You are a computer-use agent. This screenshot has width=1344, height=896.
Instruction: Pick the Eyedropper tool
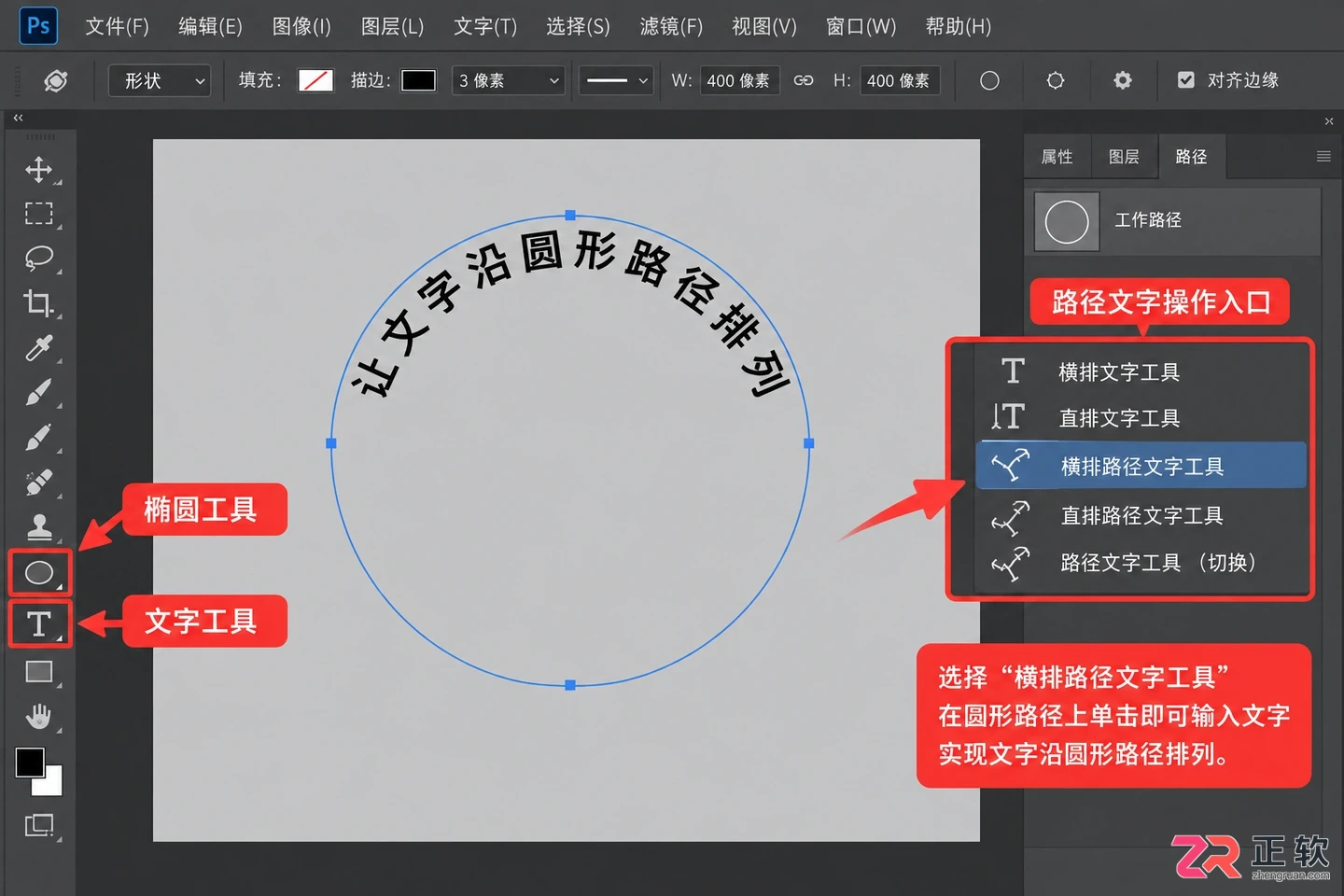pos(38,348)
